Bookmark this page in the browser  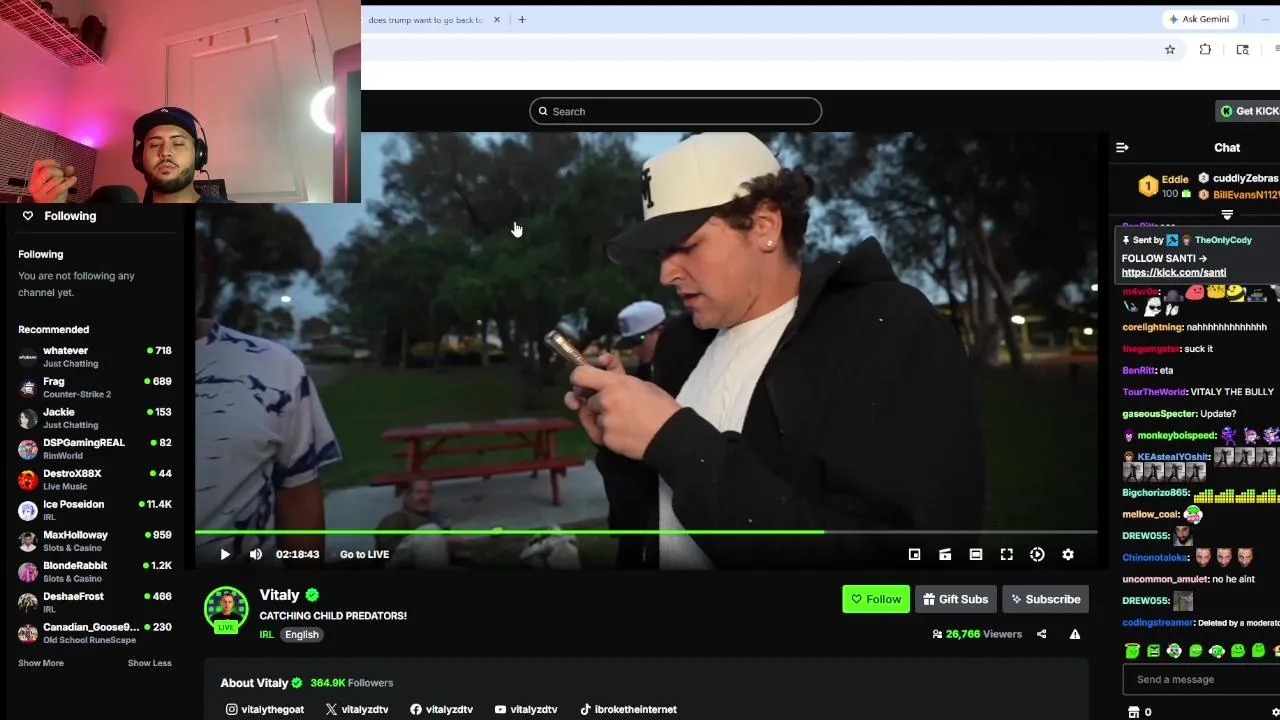click(x=1170, y=49)
